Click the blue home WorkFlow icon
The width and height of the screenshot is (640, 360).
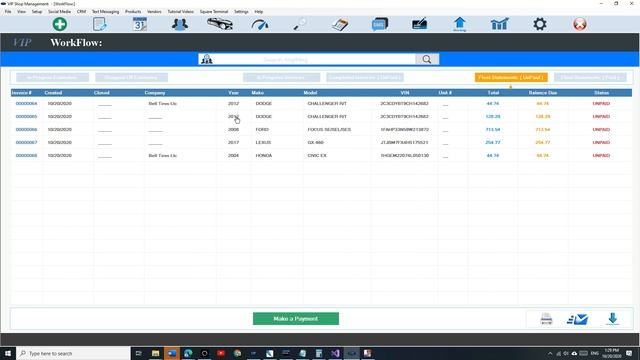click(x=460, y=24)
